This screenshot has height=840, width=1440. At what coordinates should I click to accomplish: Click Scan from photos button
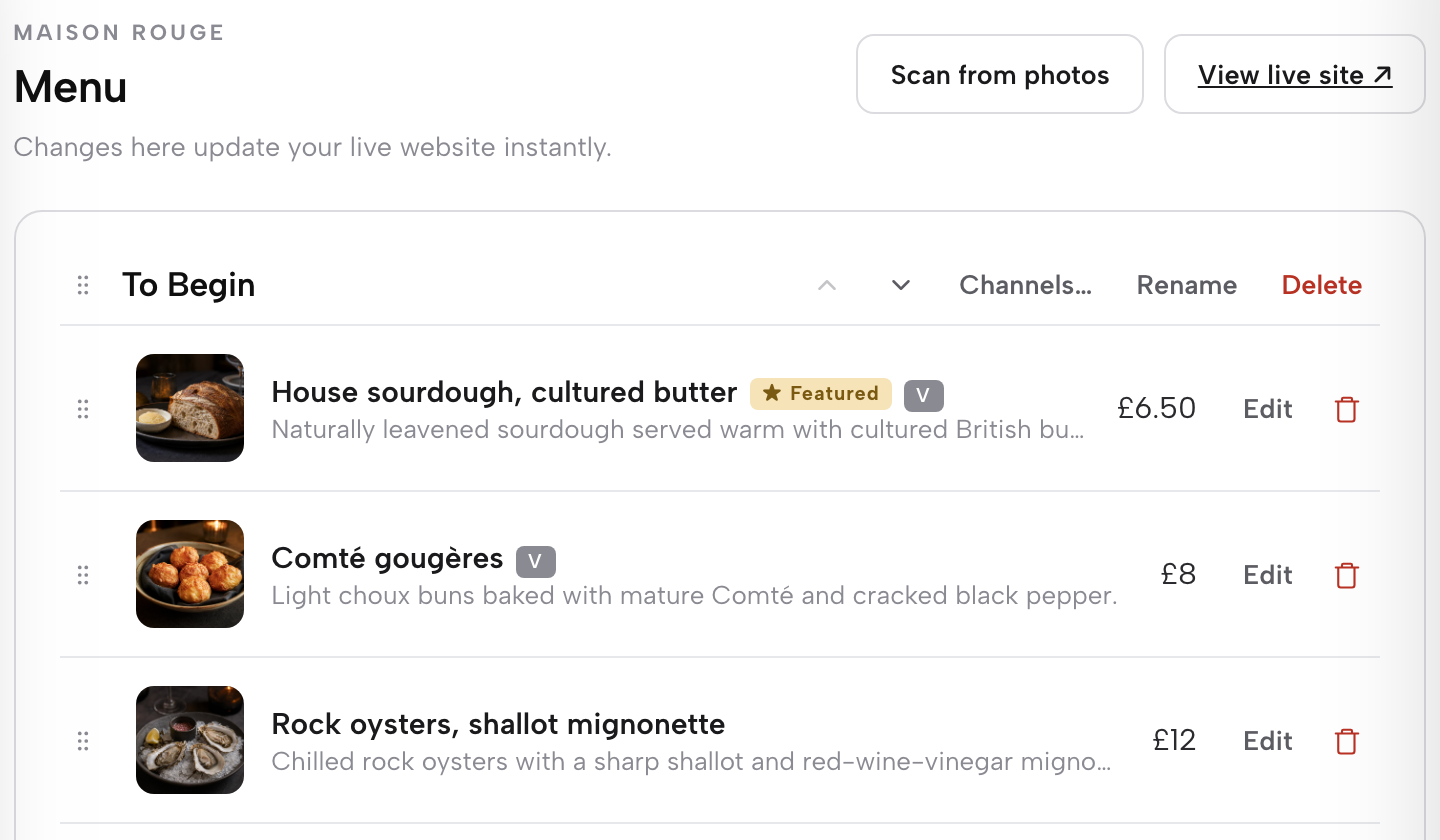click(x=1000, y=75)
